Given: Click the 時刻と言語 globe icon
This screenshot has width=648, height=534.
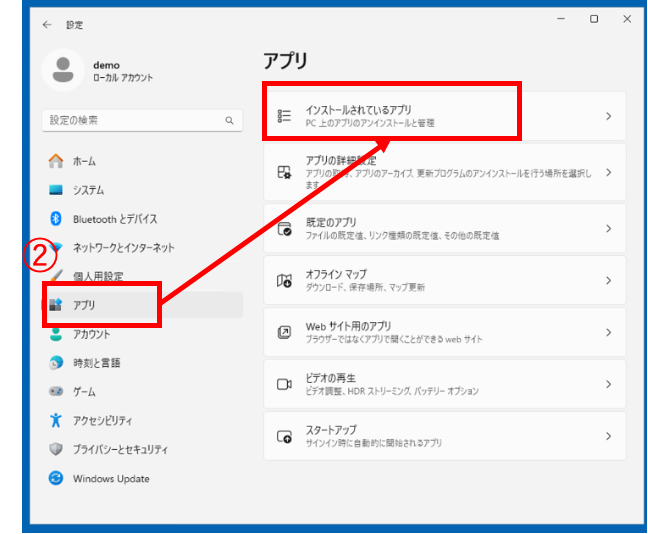Looking at the screenshot, I should point(56,363).
